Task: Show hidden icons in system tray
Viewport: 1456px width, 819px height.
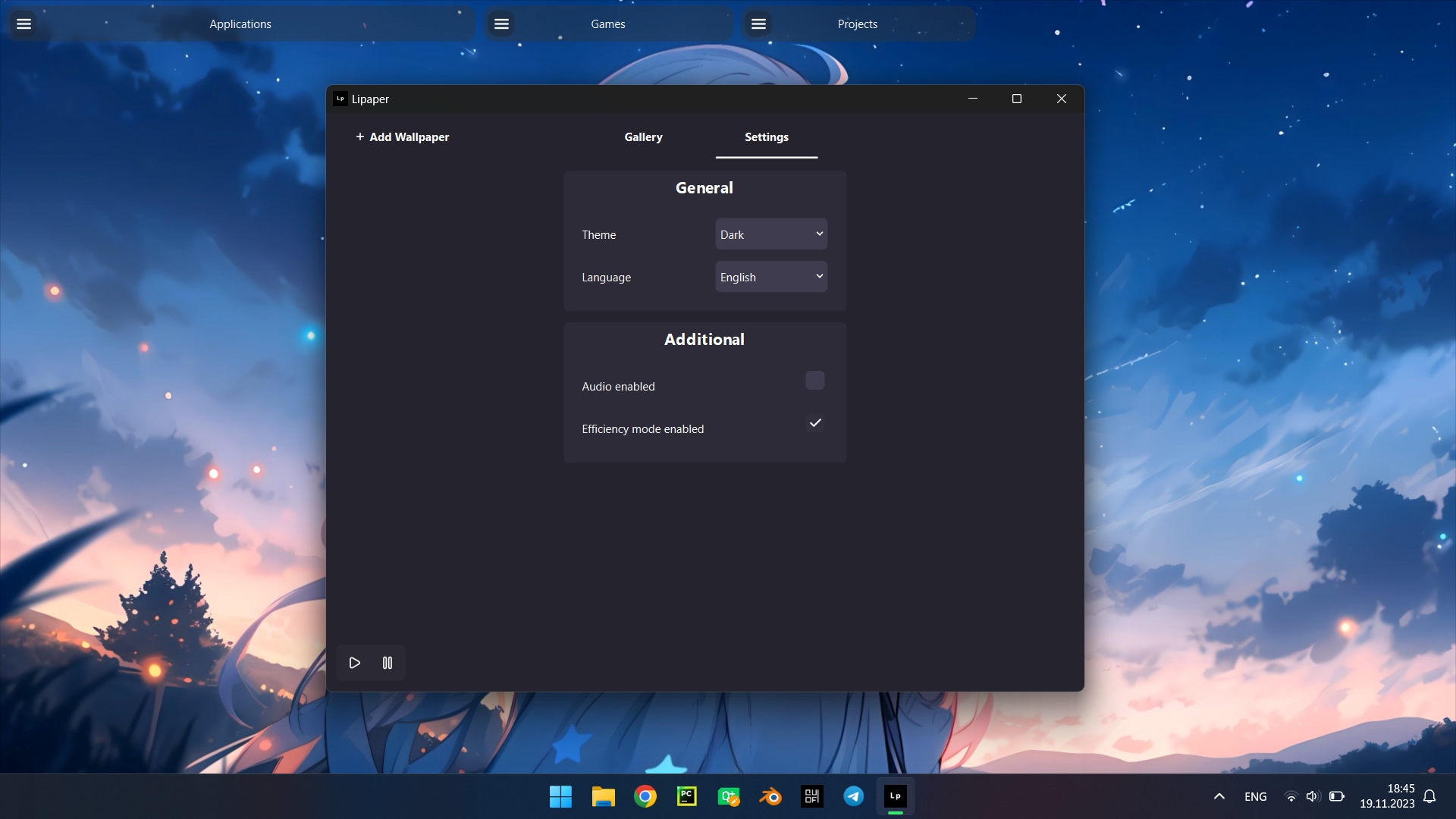Action: pyautogui.click(x=1219, y=796)
